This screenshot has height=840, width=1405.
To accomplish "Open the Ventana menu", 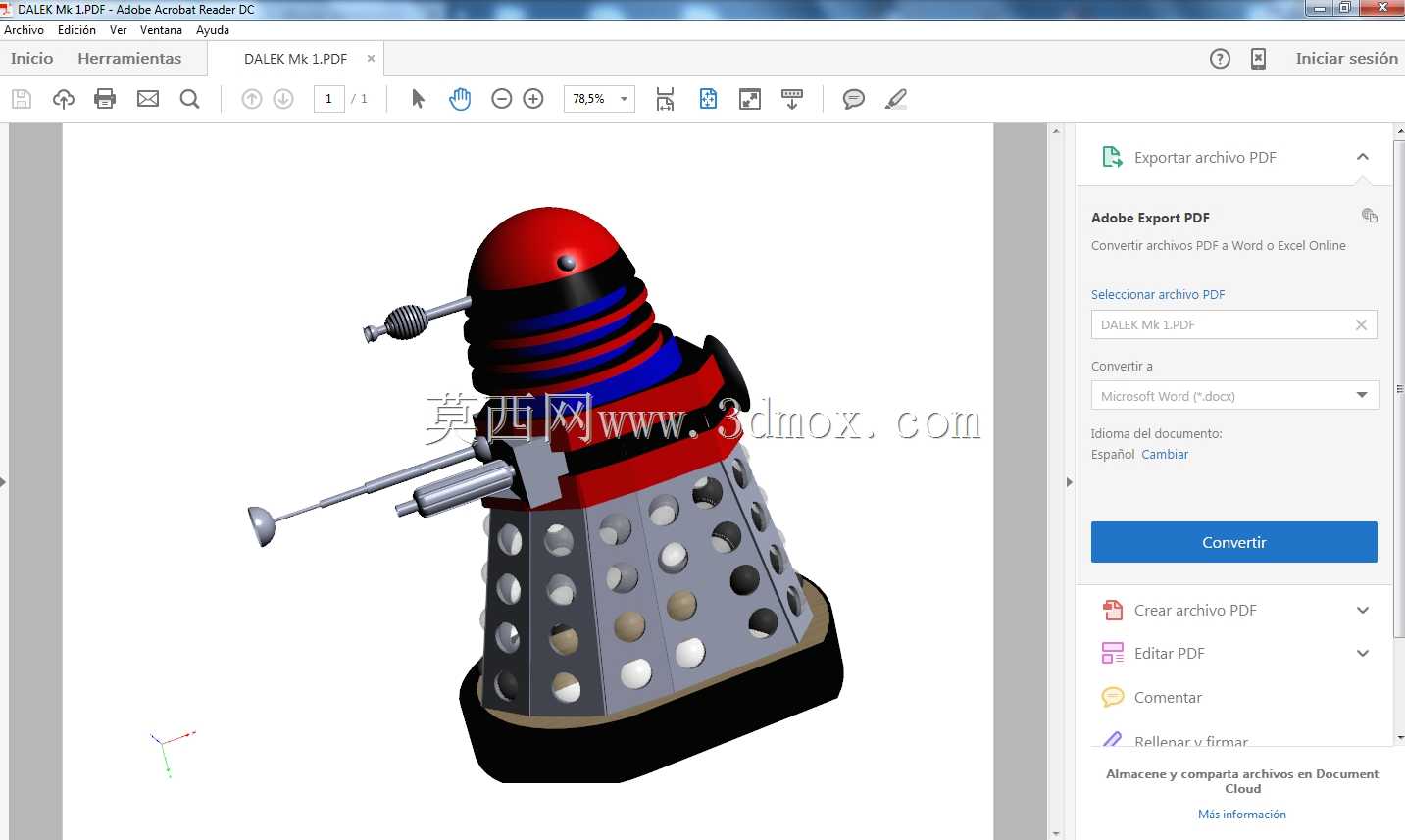I will (161, 30).
